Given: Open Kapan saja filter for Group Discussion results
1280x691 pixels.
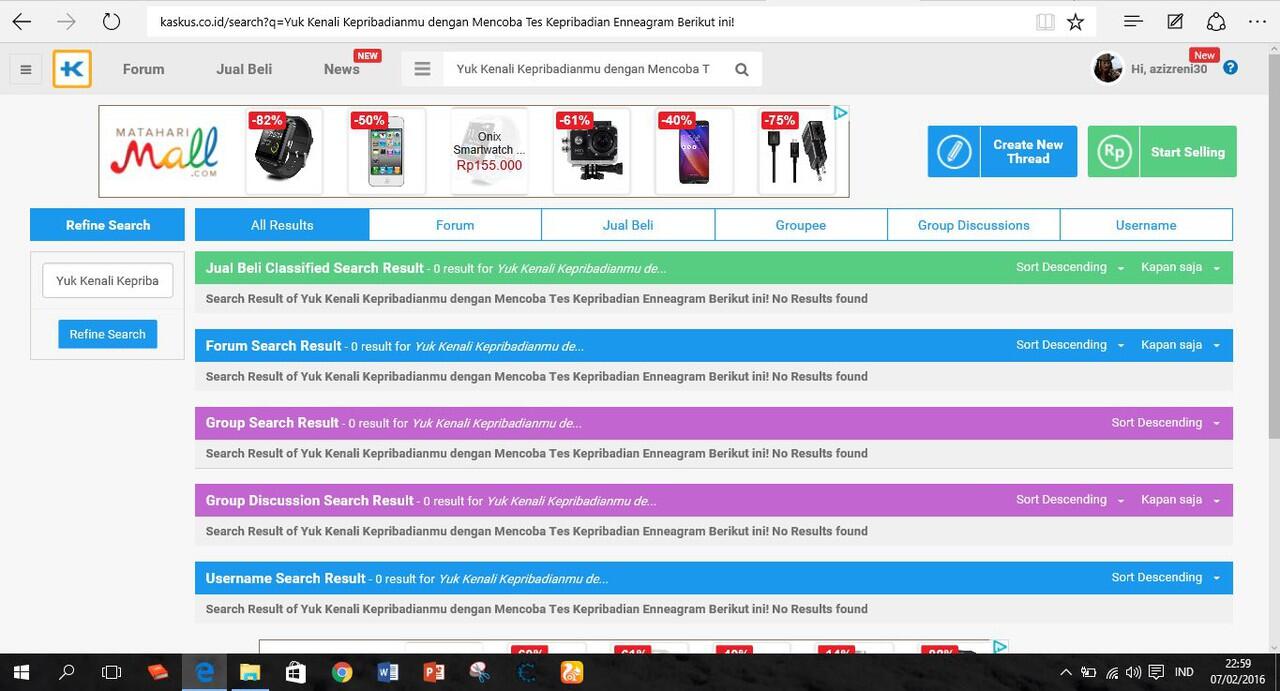Looking at the screenshot, I should (1181, 500).
